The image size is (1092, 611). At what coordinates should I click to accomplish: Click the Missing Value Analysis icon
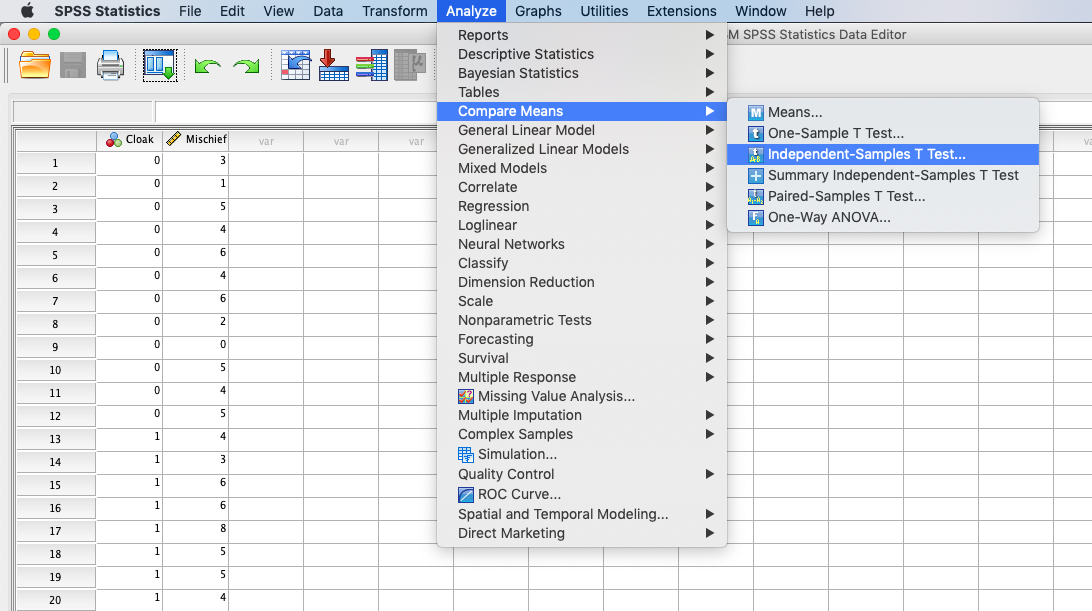466,396
